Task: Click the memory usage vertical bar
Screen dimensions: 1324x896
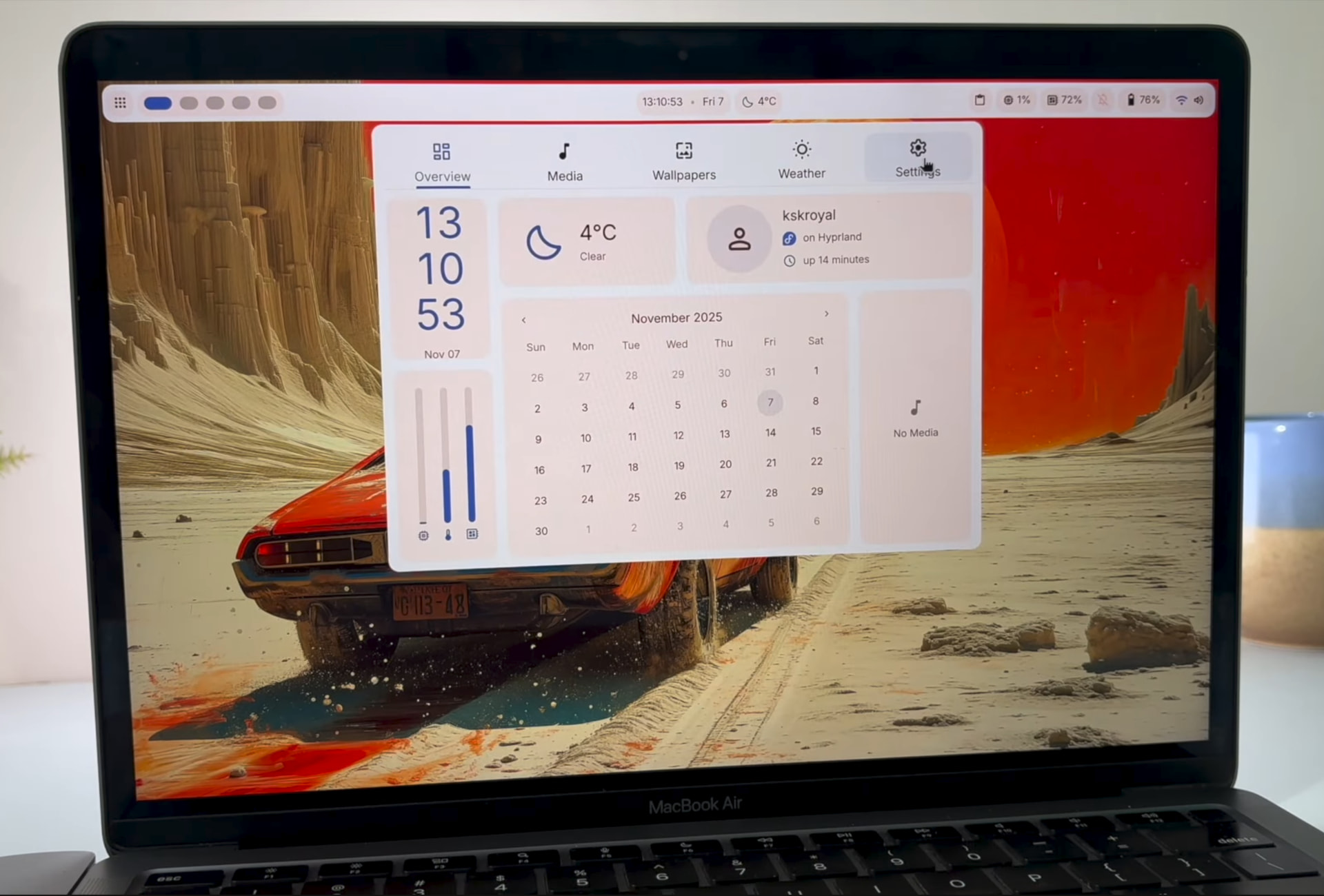Action: pos(472,462)
